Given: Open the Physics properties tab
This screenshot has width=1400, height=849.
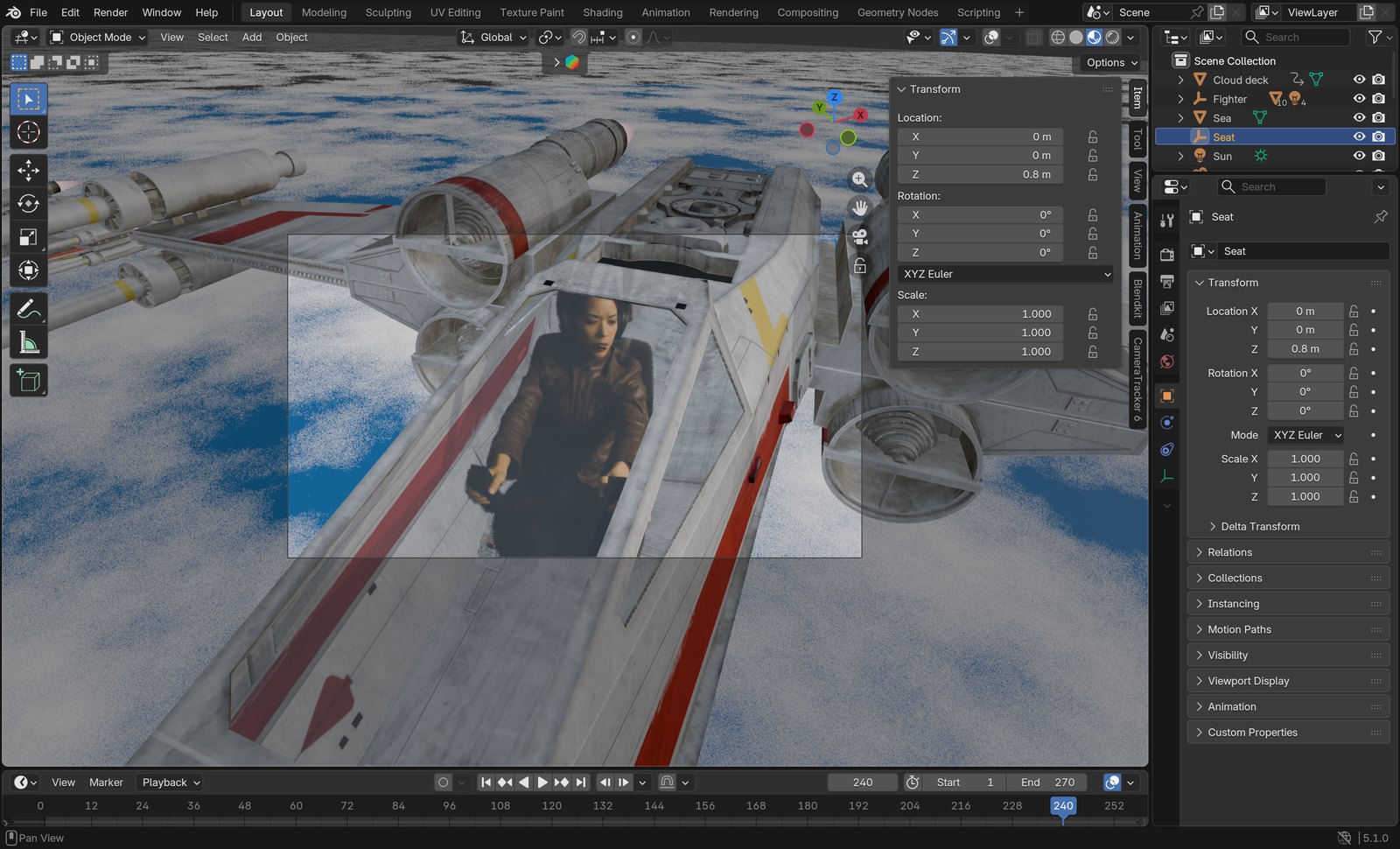Looking at the screenshot, I should (1167, 423).
